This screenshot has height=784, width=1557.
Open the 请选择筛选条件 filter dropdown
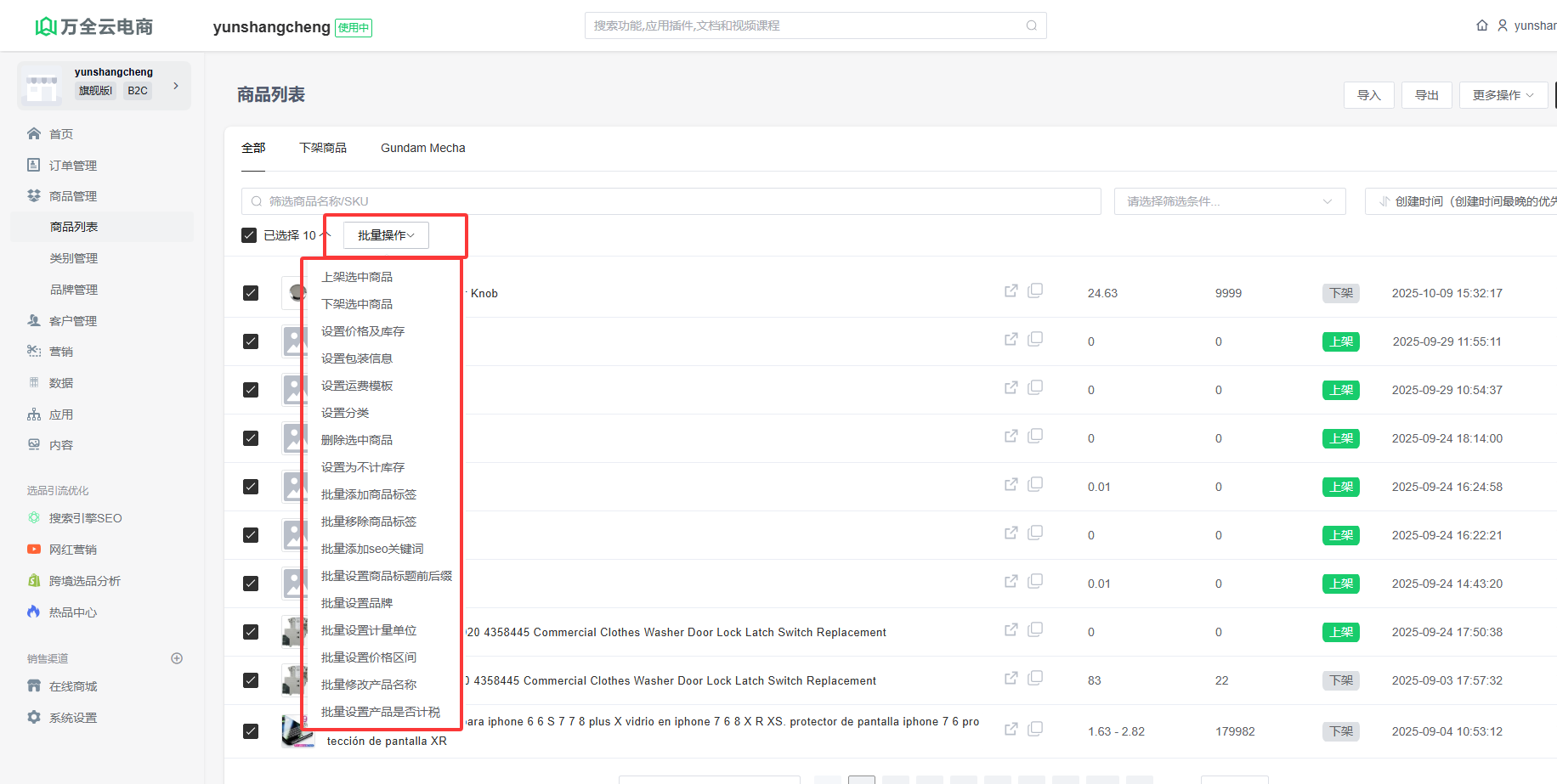point(1229,201)
